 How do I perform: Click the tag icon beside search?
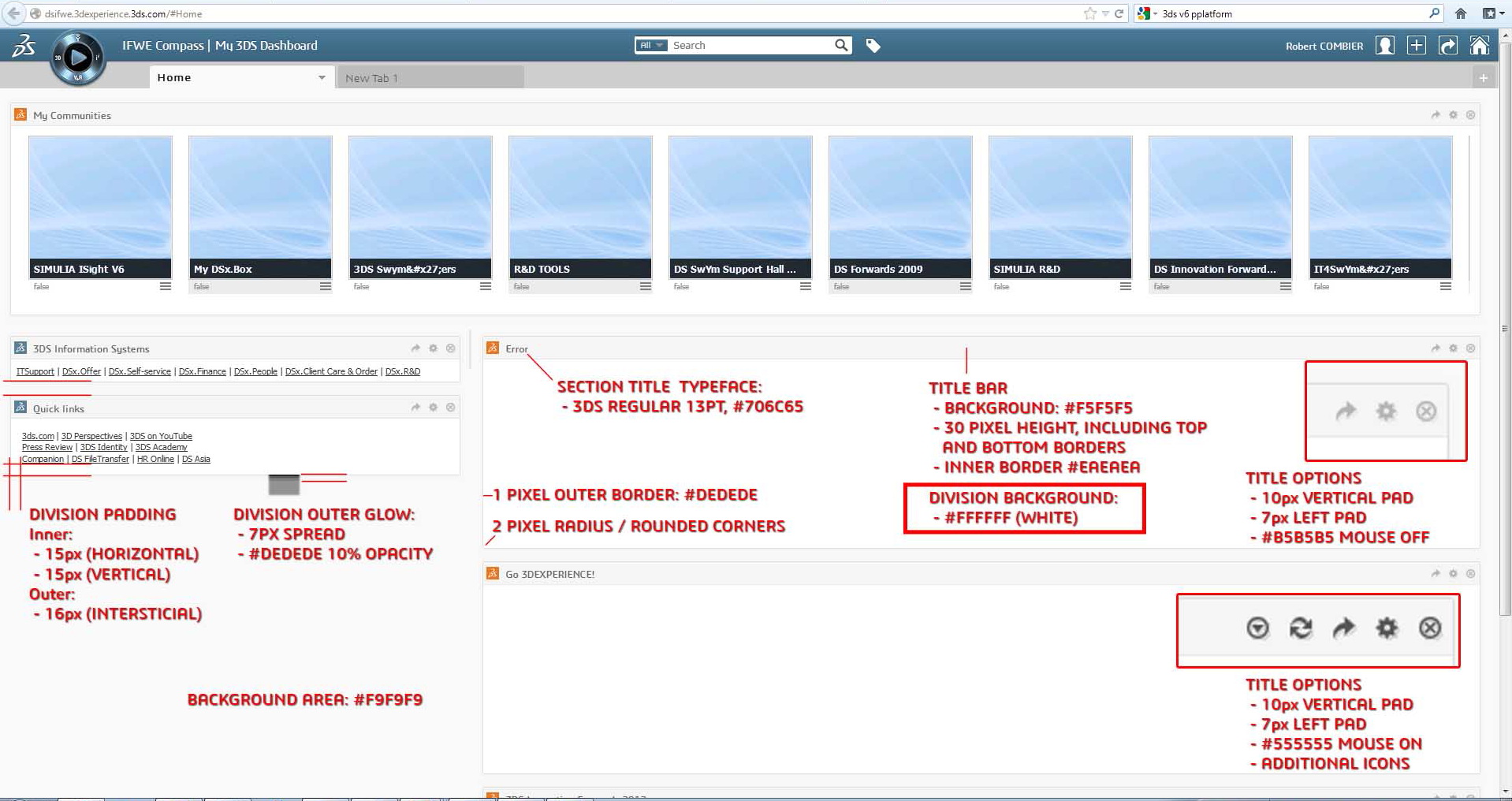pos(873,46)
